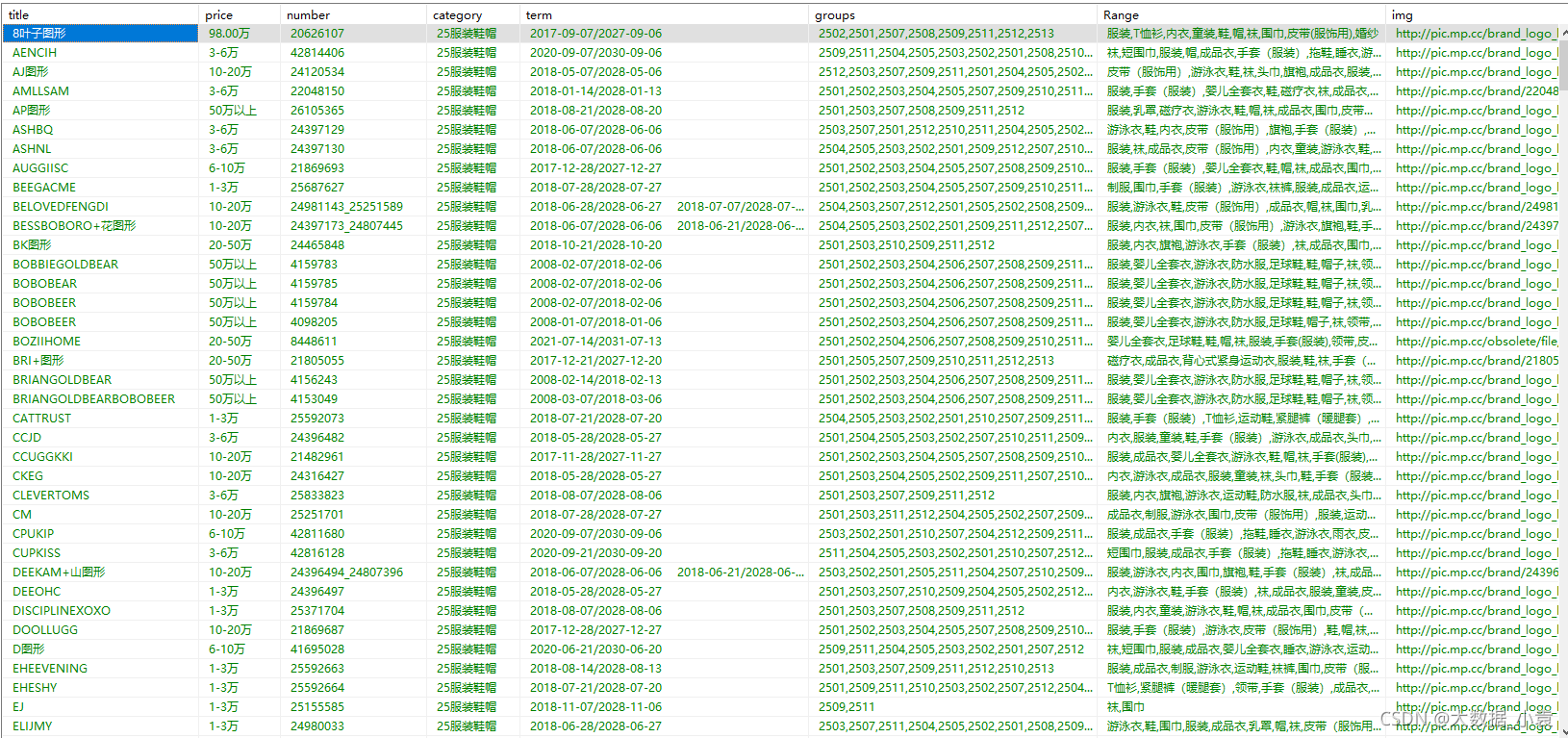Click the img column header
1568x738 pixels.
point(1473,14)
